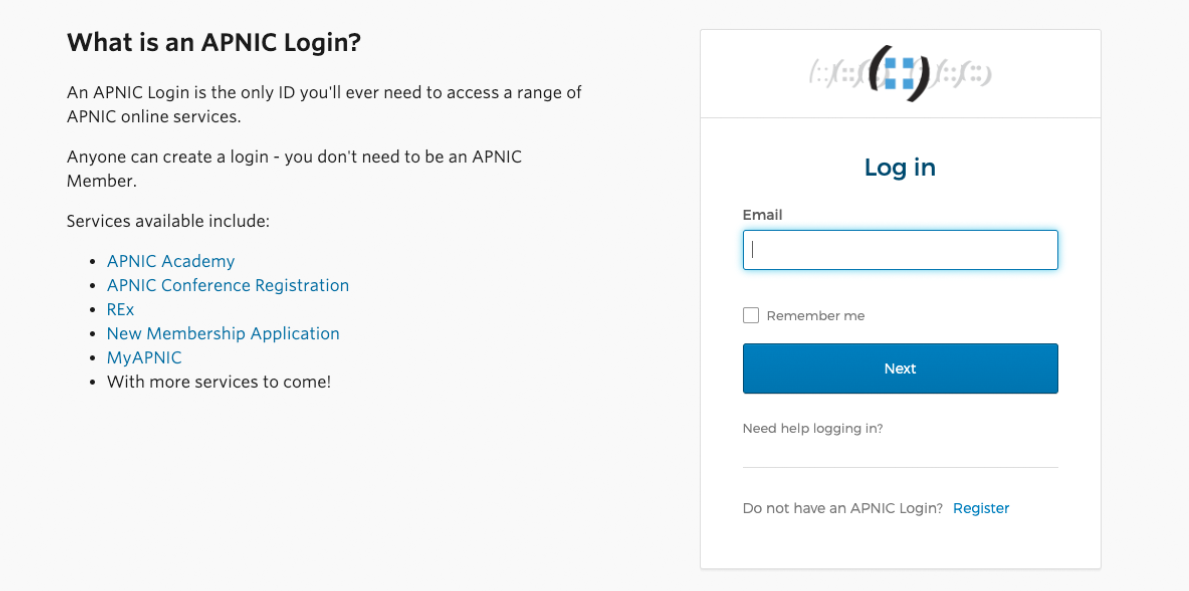Focus the Email input field
The image size is (1189, 591).
pos(900,250)
